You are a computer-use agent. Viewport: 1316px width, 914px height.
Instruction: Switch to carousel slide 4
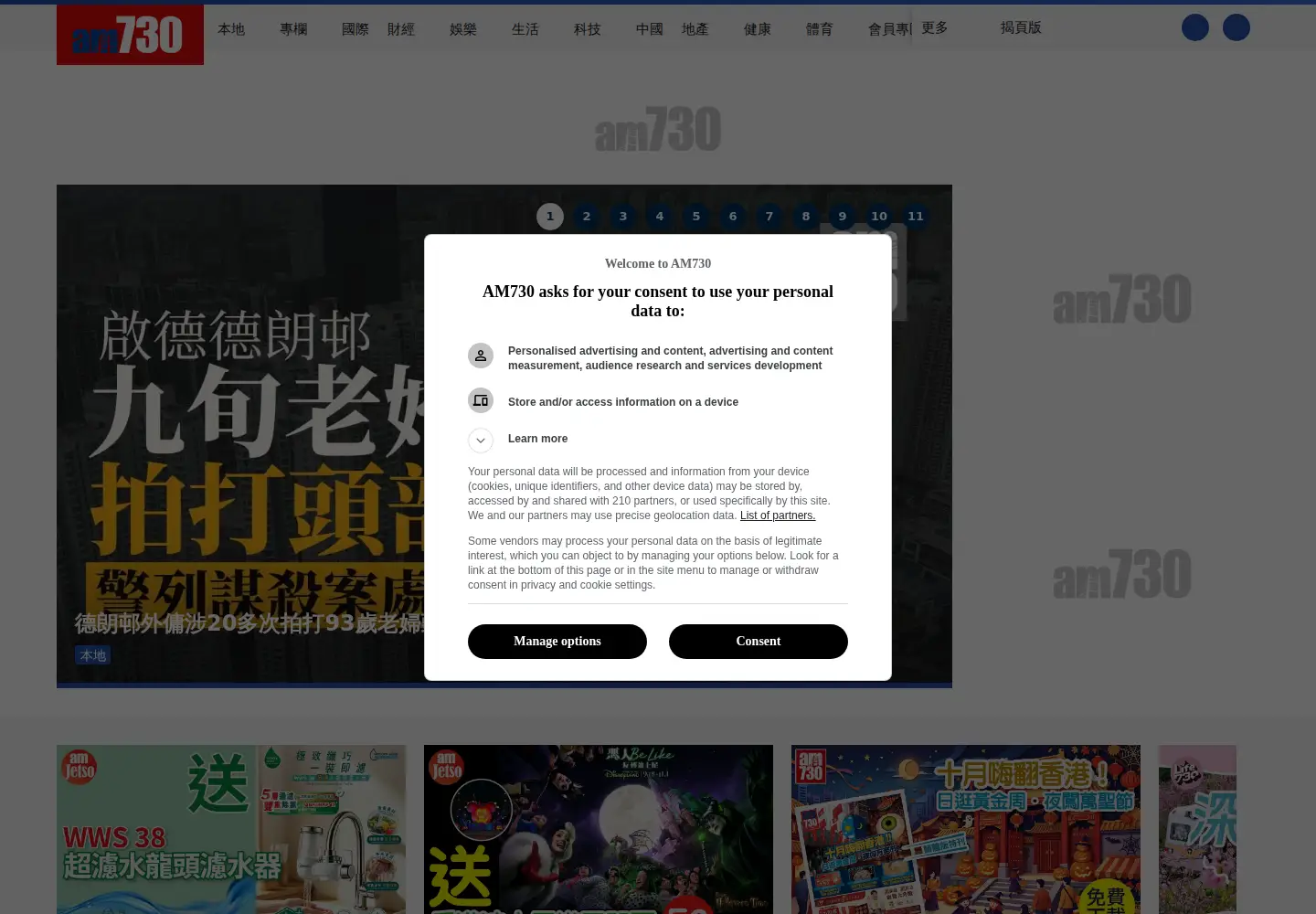coord(660,217)
